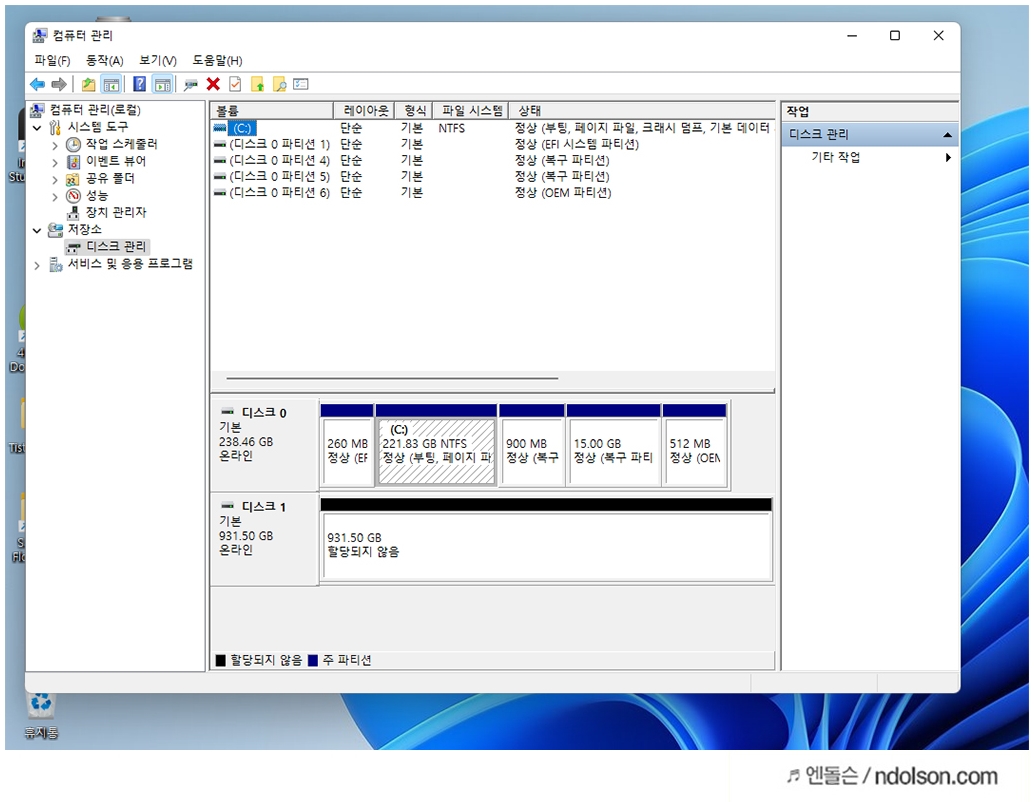Click the 이벤트 뷰어 icon in tree

pos(73,162)
